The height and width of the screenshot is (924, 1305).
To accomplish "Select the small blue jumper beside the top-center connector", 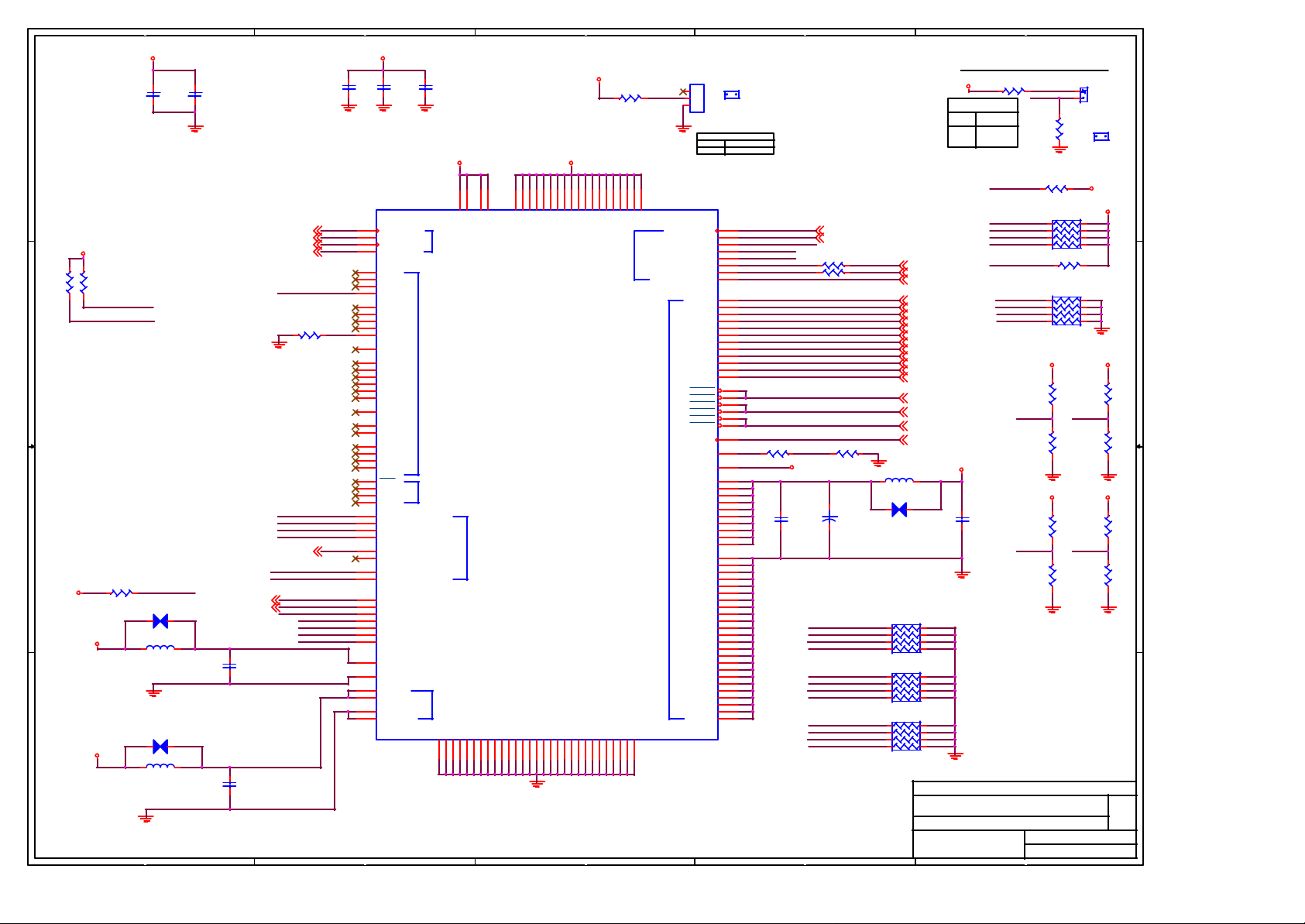I will [x=732, y=94].
